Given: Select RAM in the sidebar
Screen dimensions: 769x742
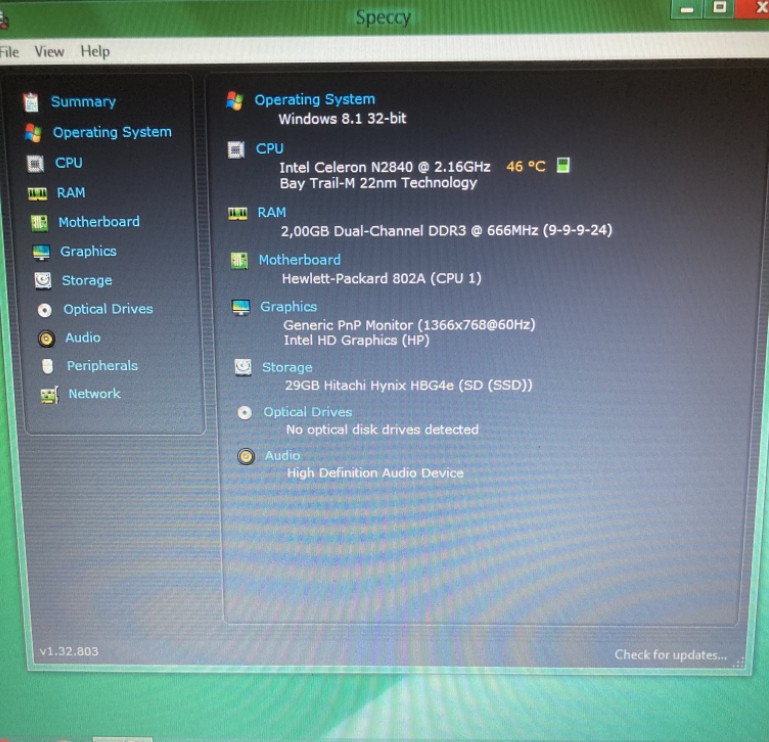Looking at the screenshot, I should click(71, 193).
